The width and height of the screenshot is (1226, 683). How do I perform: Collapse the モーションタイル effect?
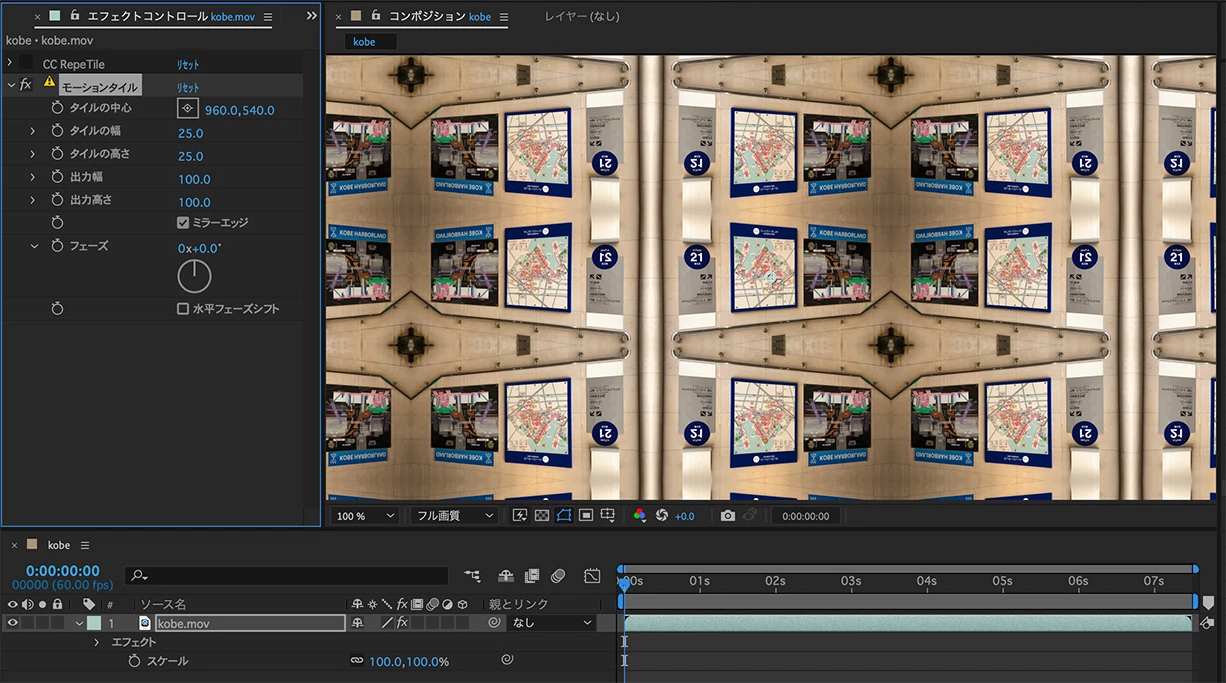[x=11, y=85]
